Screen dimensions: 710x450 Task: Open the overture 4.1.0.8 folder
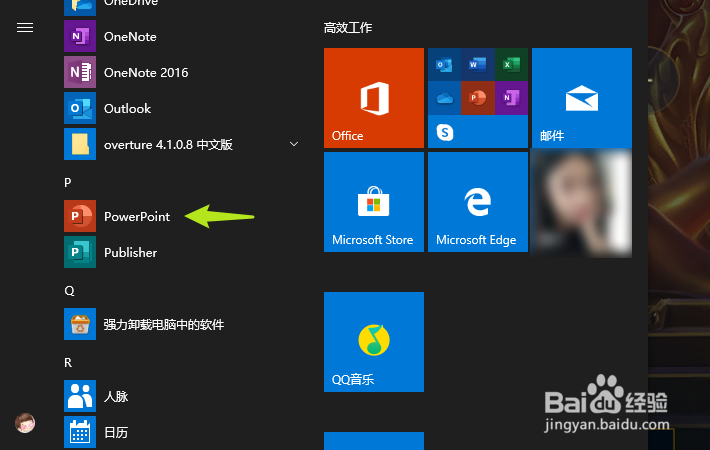click(181, 144)
